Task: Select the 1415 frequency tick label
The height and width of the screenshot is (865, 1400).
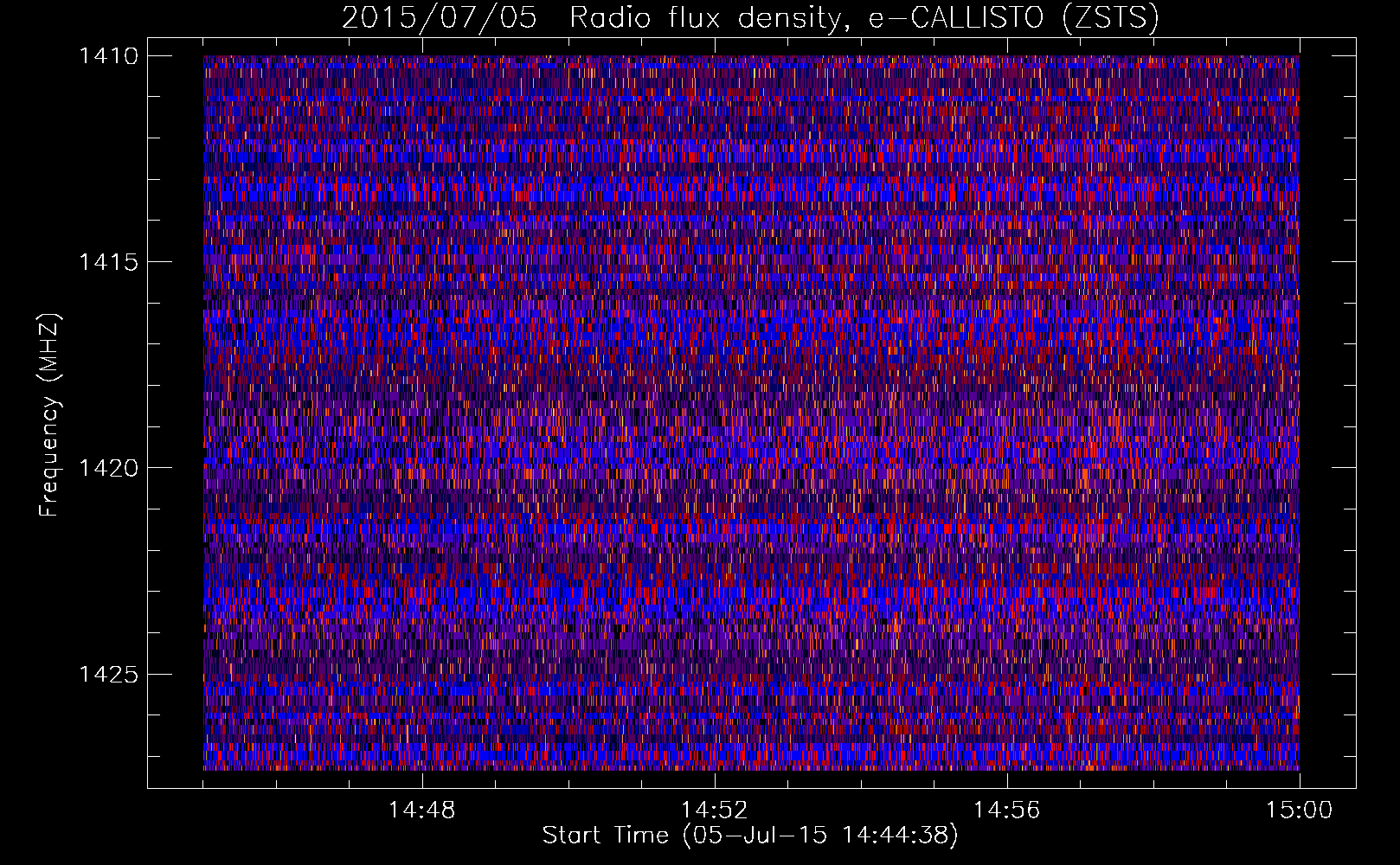Action: (108, 262)
